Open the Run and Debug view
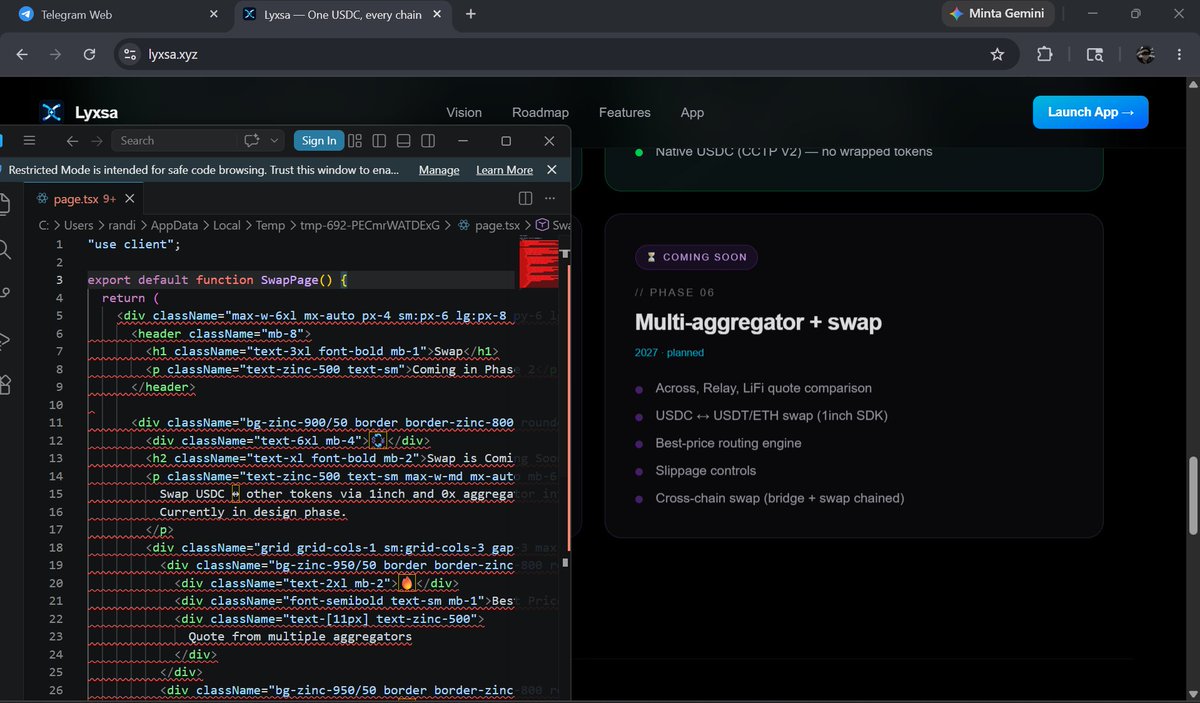The height and width of the screenshot is (703, 1200). click(x=5, y=340)
